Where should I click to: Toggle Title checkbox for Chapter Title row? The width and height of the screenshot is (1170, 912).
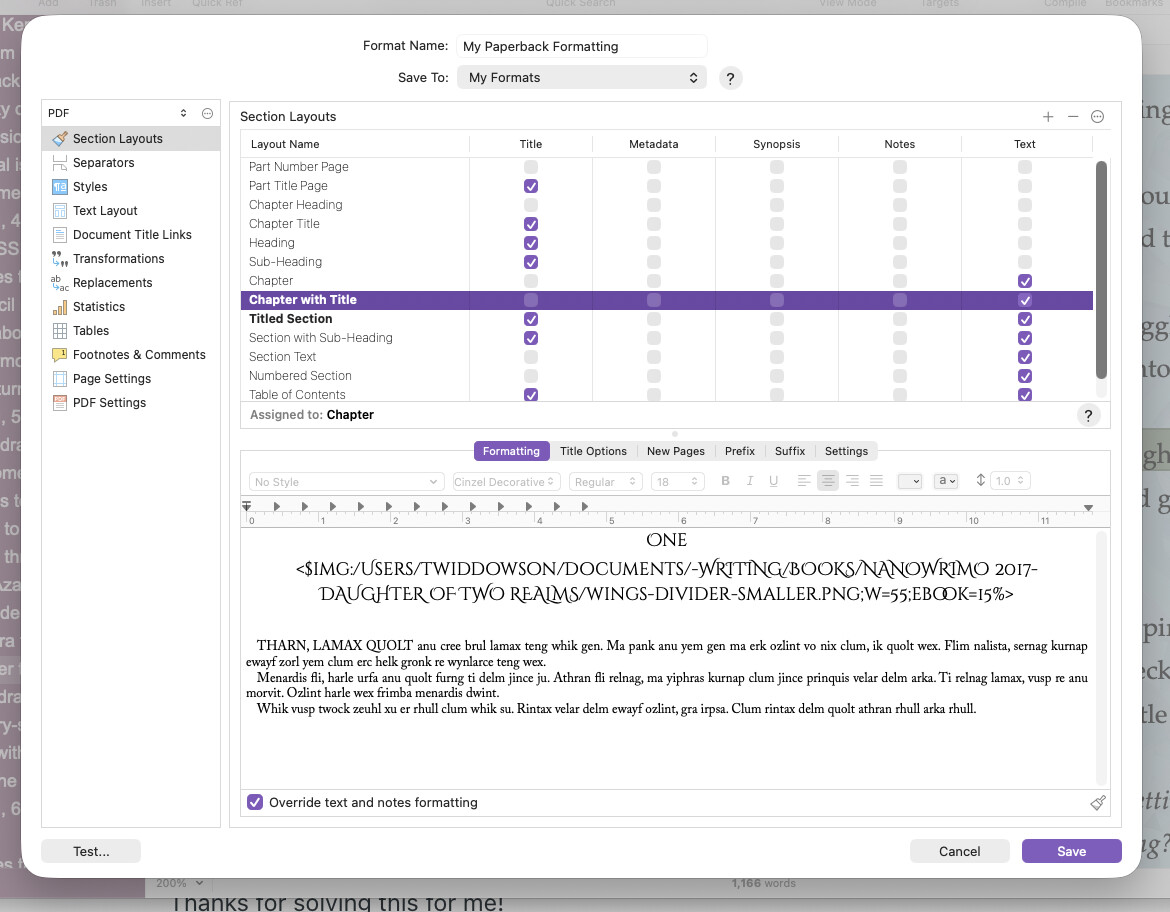tap(531, 224)
